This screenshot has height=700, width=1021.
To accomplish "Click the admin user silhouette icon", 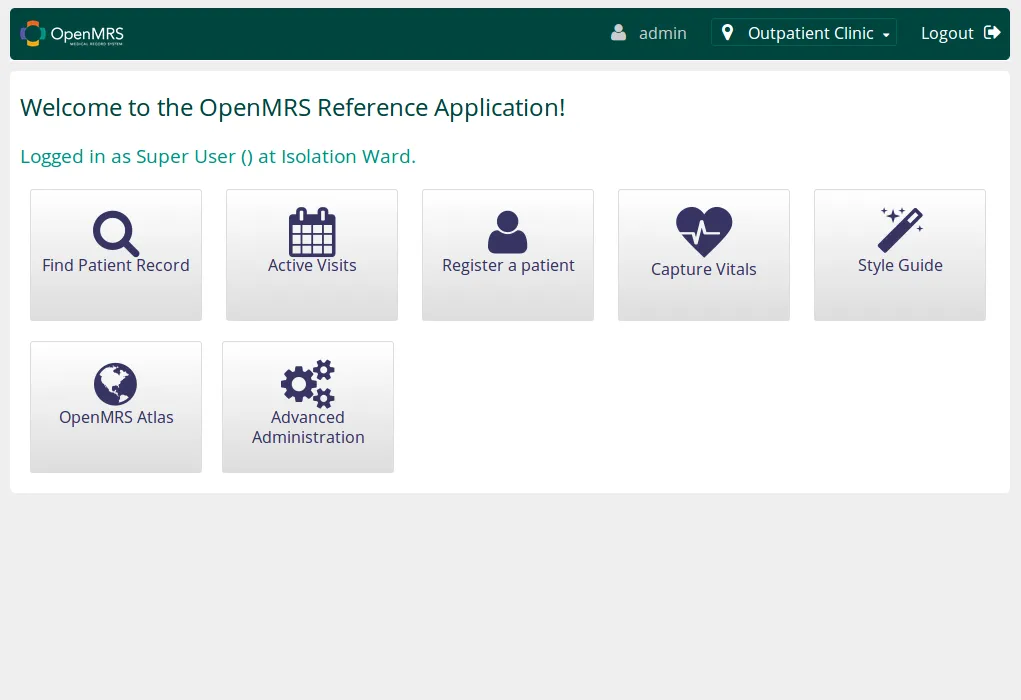I will pyautogui.click(x=619, y=33).
